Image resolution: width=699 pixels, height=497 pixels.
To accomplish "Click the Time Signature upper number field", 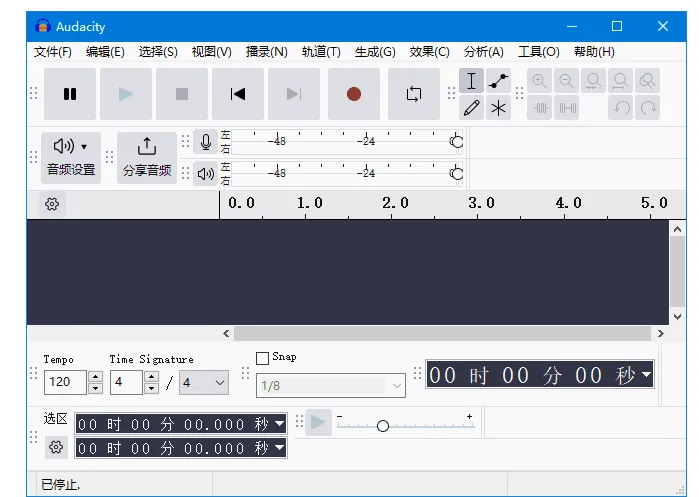I will (126, 382).
